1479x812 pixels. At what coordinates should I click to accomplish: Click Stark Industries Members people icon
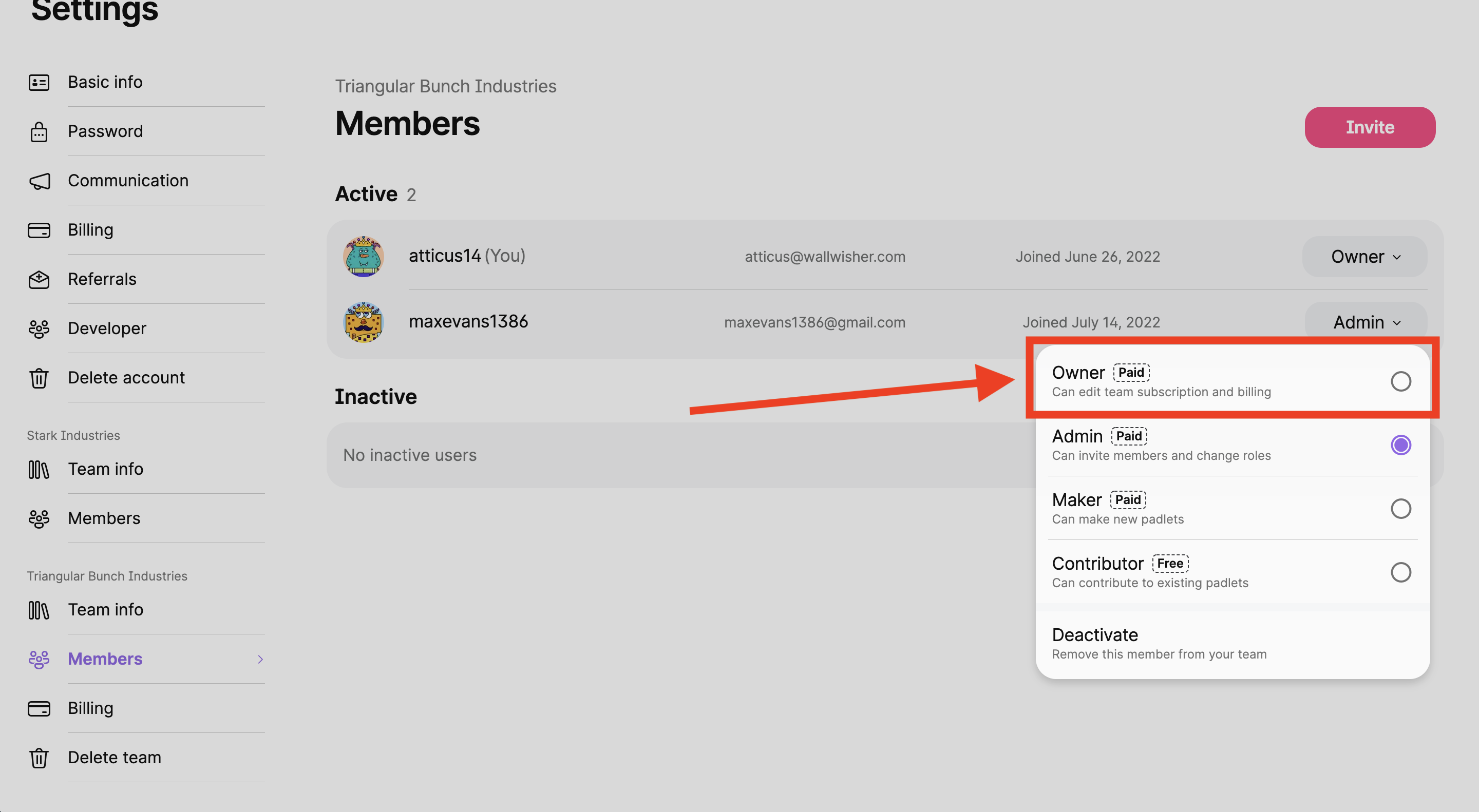39,519
